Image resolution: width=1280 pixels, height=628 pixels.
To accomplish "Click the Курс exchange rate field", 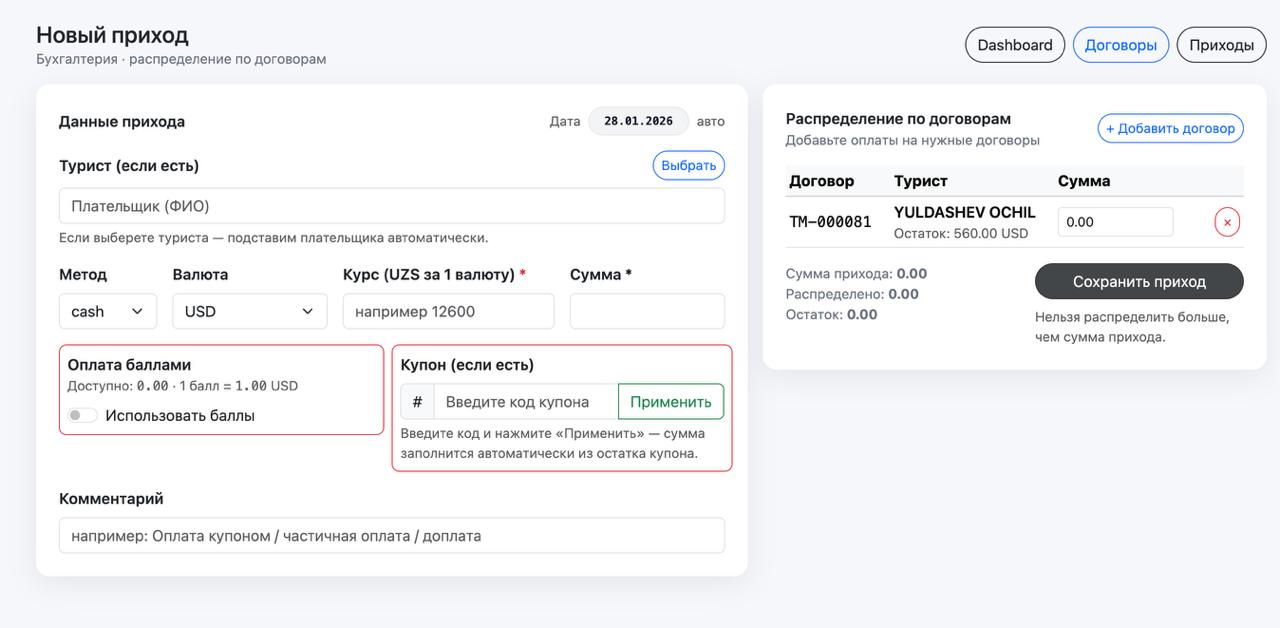I will tap(448, 311).
